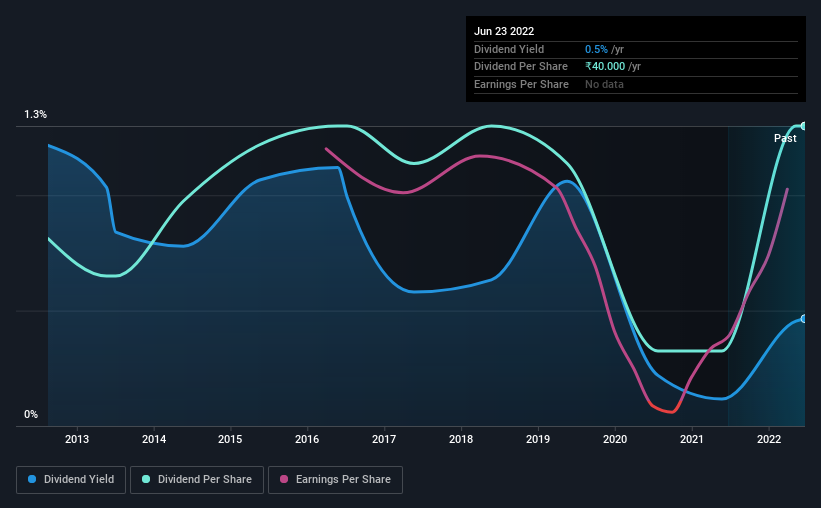
Task: Click the 'Past' label on the chart
Action: click(x=785, y=138)
